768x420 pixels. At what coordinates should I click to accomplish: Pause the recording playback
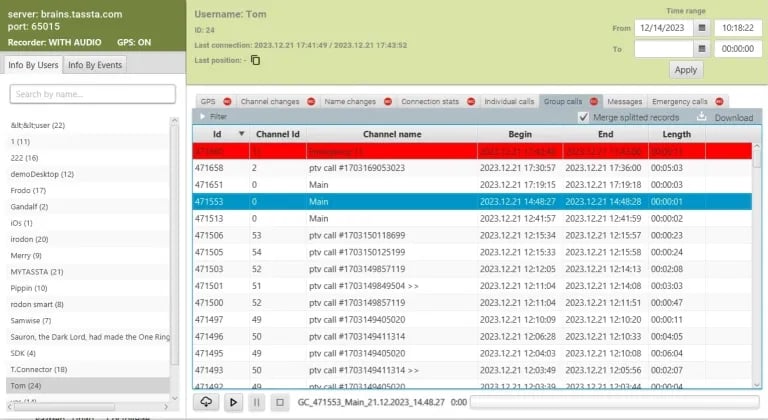tap(256, 402)
